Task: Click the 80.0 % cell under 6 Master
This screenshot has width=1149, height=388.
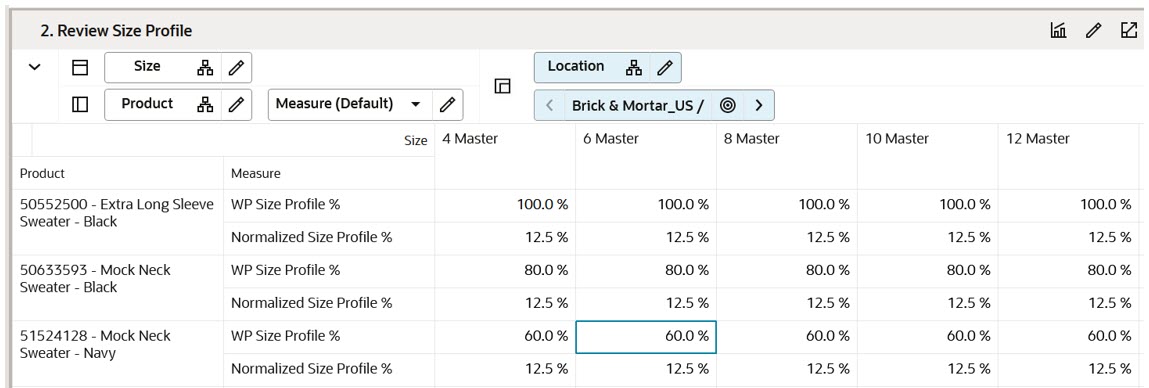Action: [x=646, y=271]
